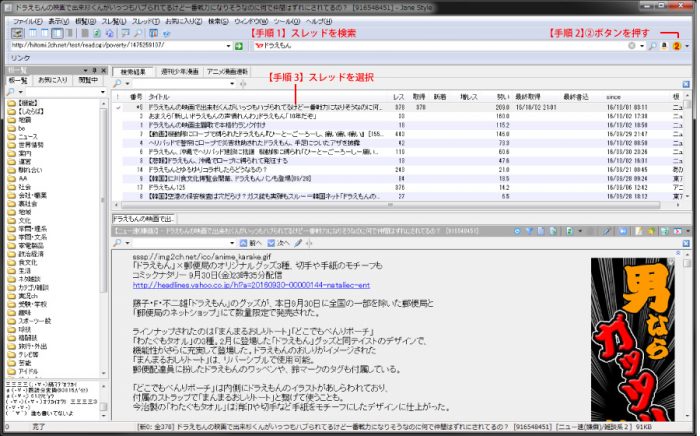Switch to the お気に入り tab in the board pane
This screenshot has width=700, height=436.
52,80
